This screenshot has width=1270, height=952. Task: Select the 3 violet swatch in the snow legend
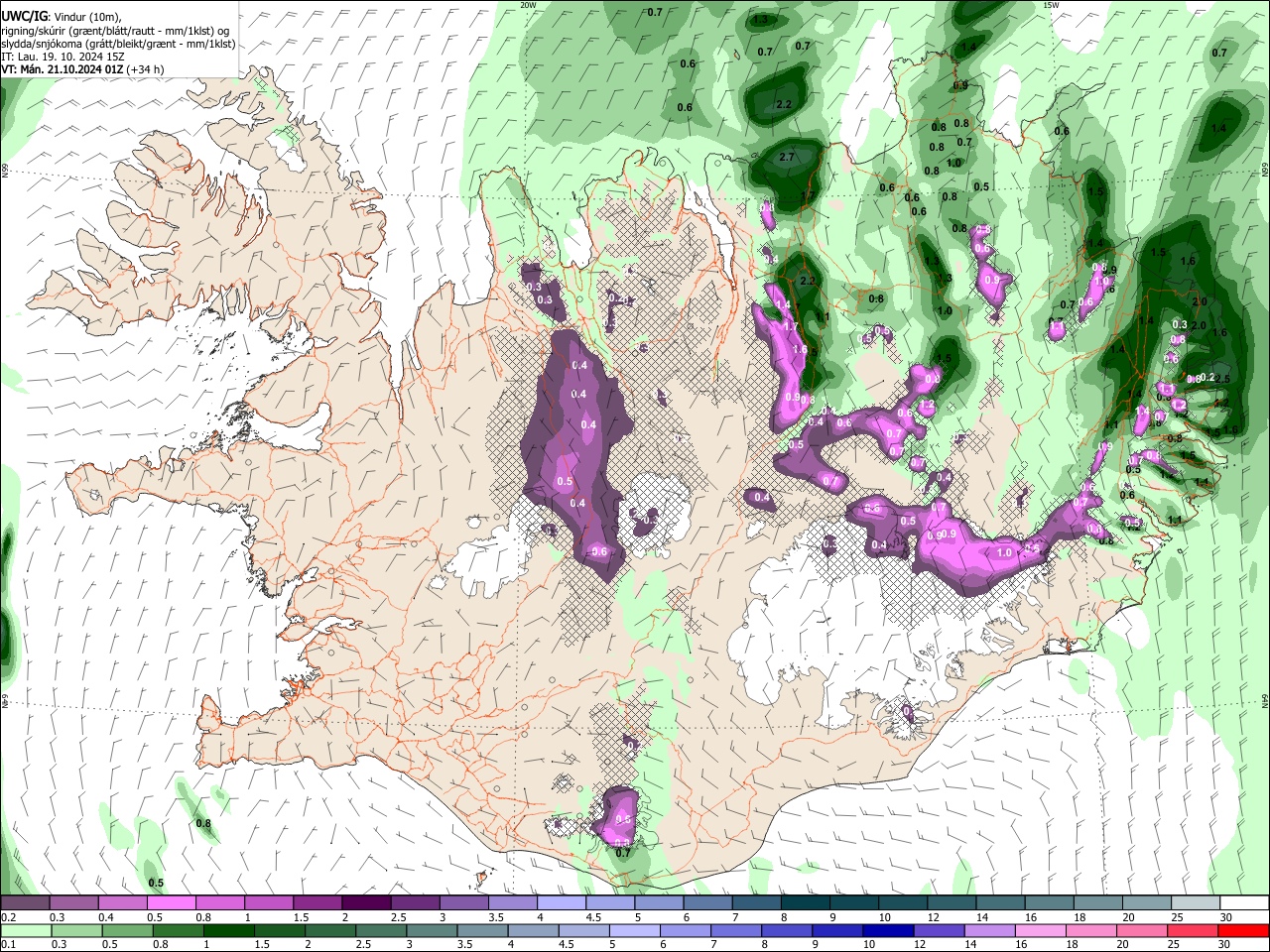[462, 903]
